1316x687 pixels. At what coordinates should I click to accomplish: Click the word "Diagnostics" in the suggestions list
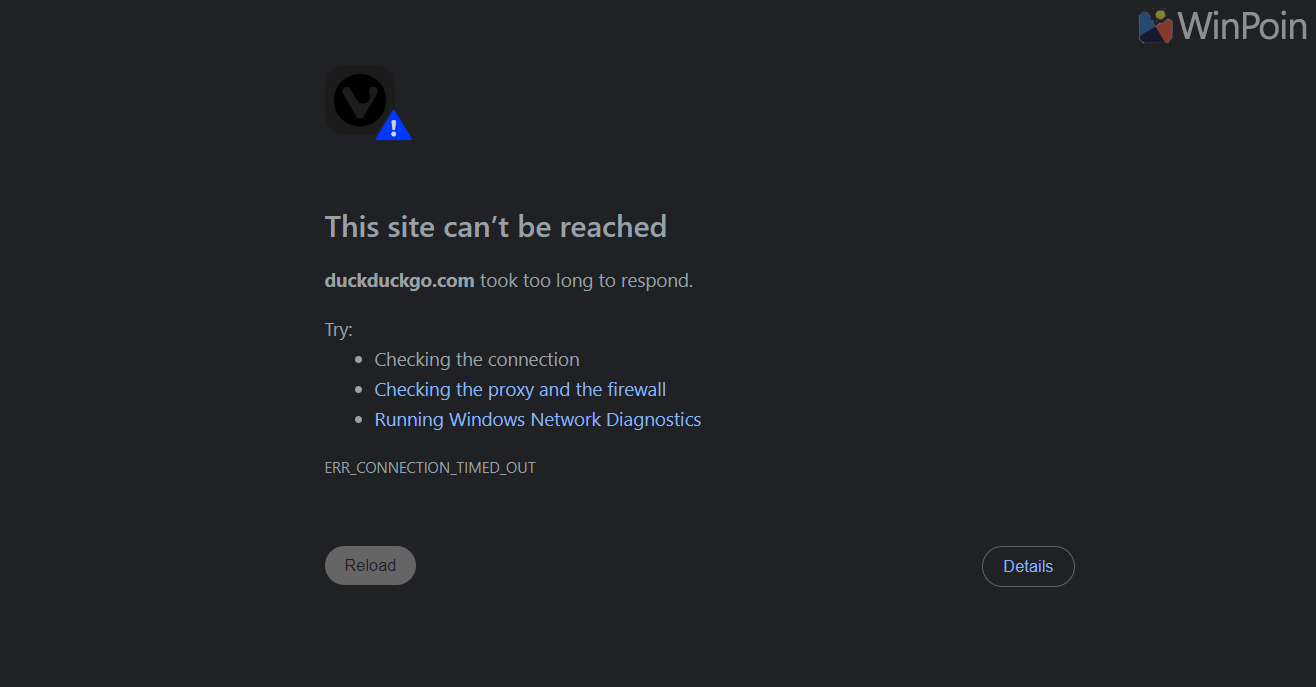653,420
